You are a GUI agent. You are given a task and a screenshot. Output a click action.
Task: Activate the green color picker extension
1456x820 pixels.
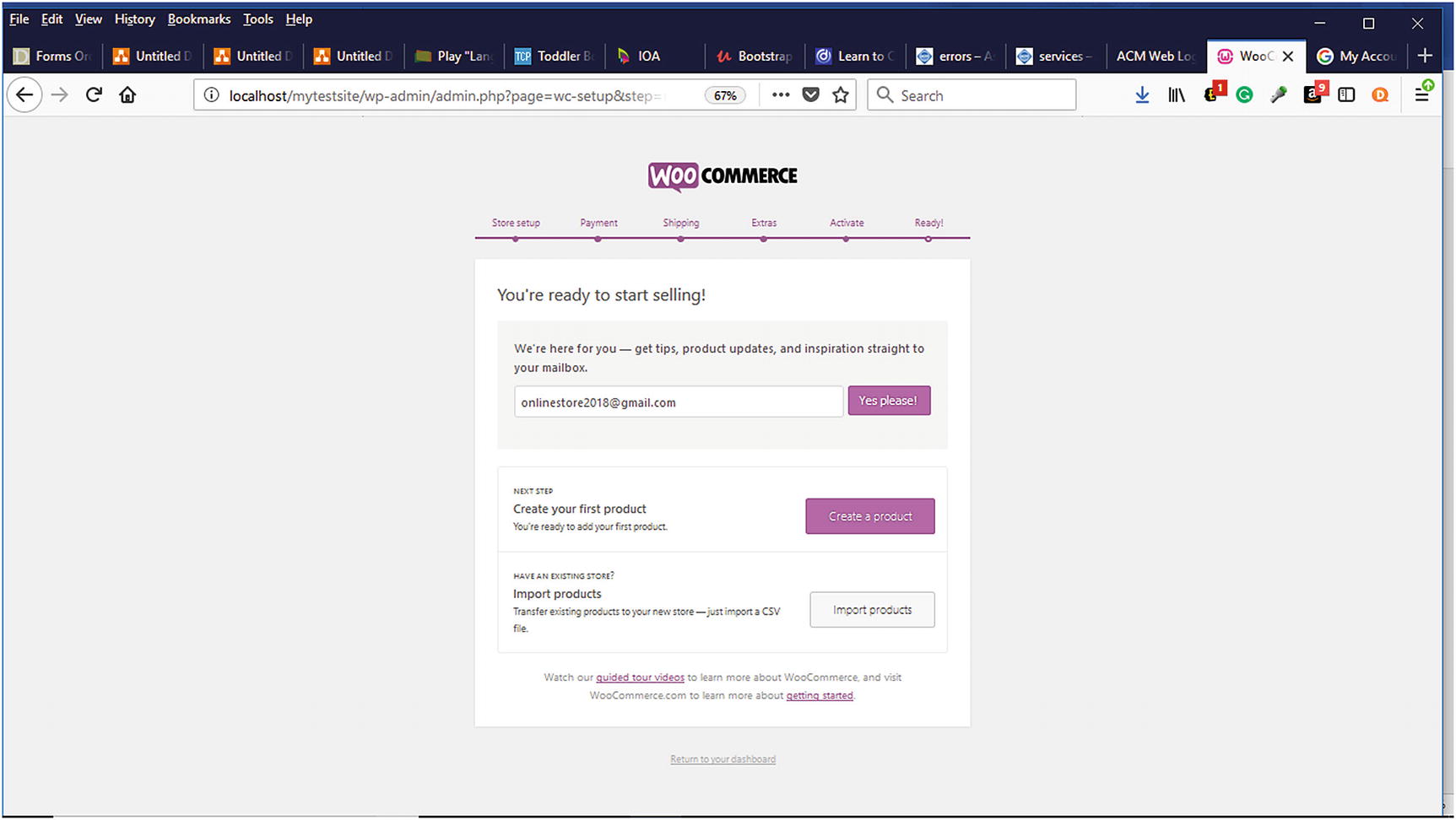[x=1279, y=95]
